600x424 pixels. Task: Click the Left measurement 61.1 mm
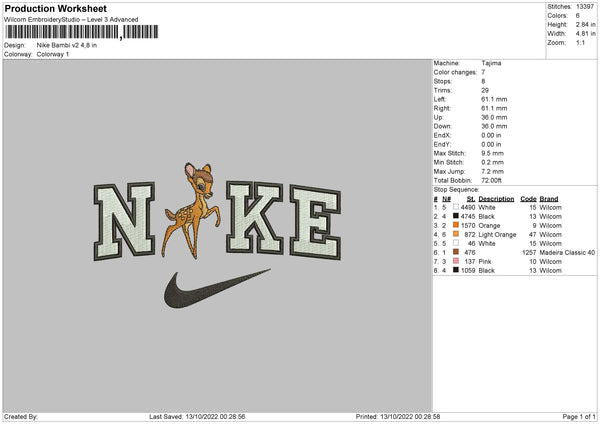click(x=494, y=99)
